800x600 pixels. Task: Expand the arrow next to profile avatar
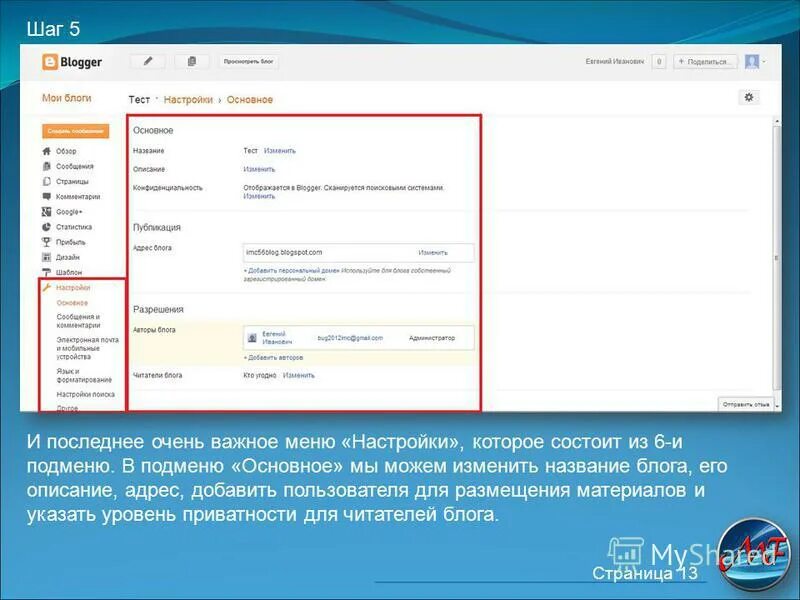click(764, 62)
